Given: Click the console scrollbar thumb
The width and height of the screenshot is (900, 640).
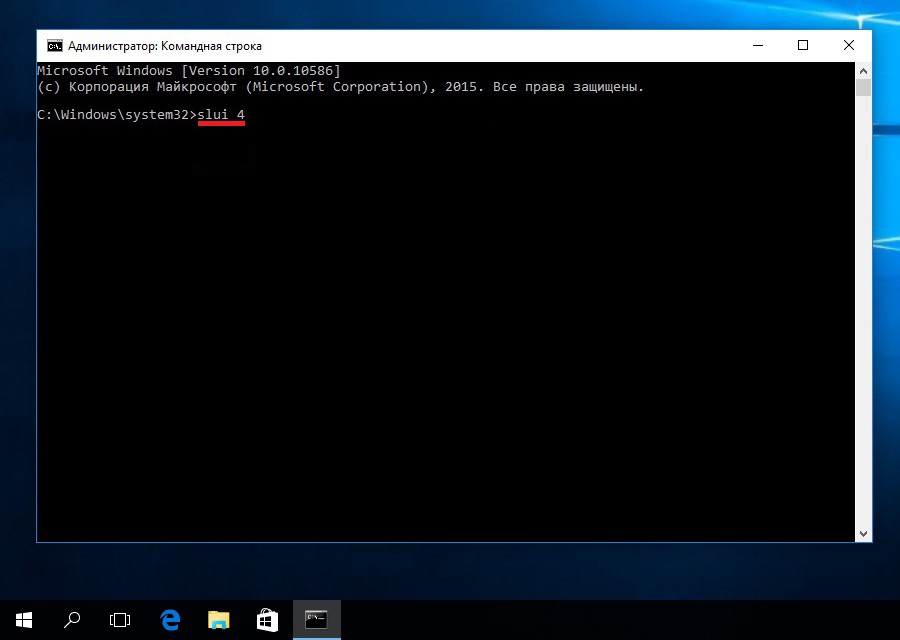Looking at the screenshot, I should coord(863,87).
